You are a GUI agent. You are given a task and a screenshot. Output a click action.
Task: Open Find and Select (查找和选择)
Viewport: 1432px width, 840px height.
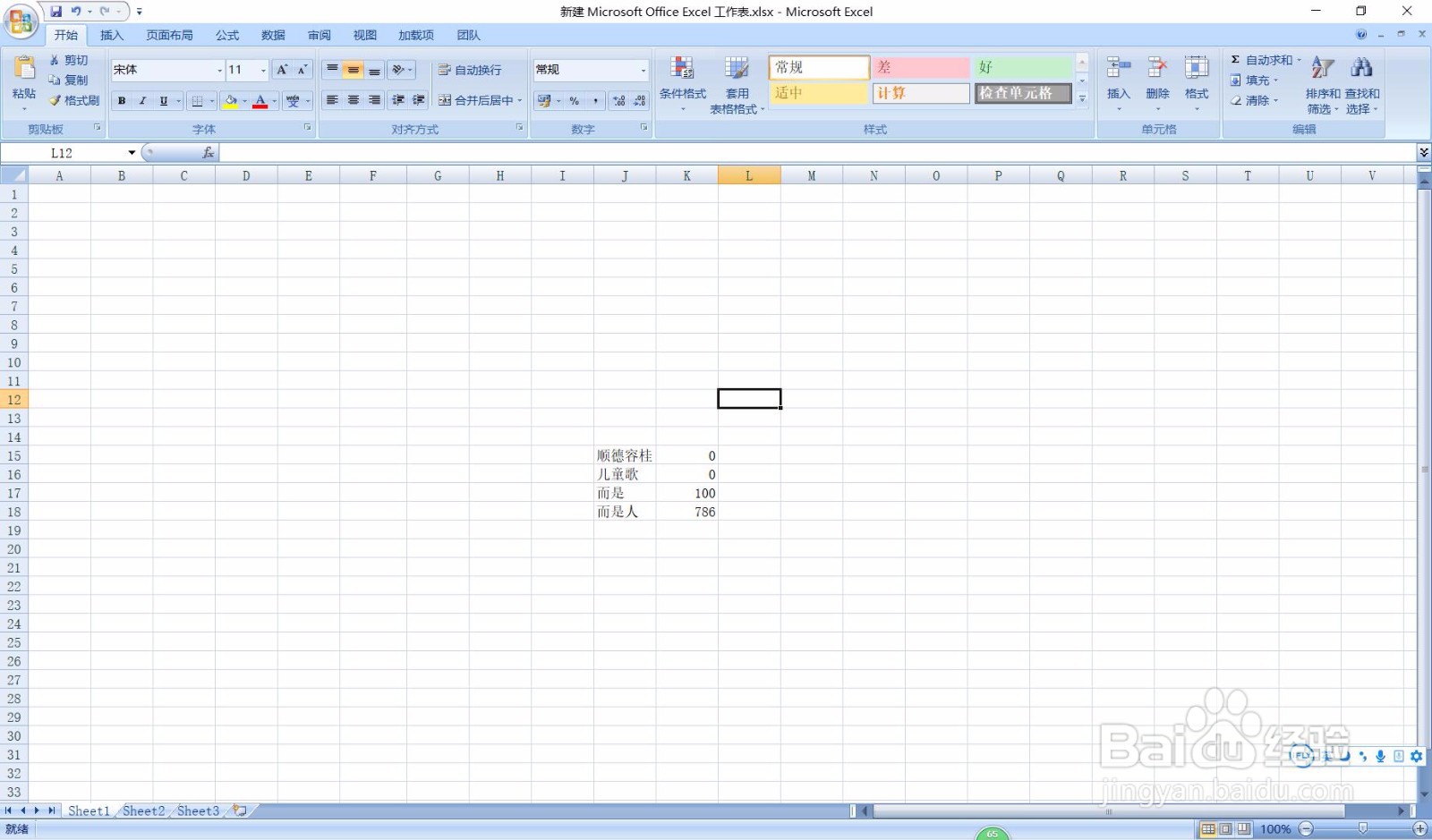pos(1362,85)
